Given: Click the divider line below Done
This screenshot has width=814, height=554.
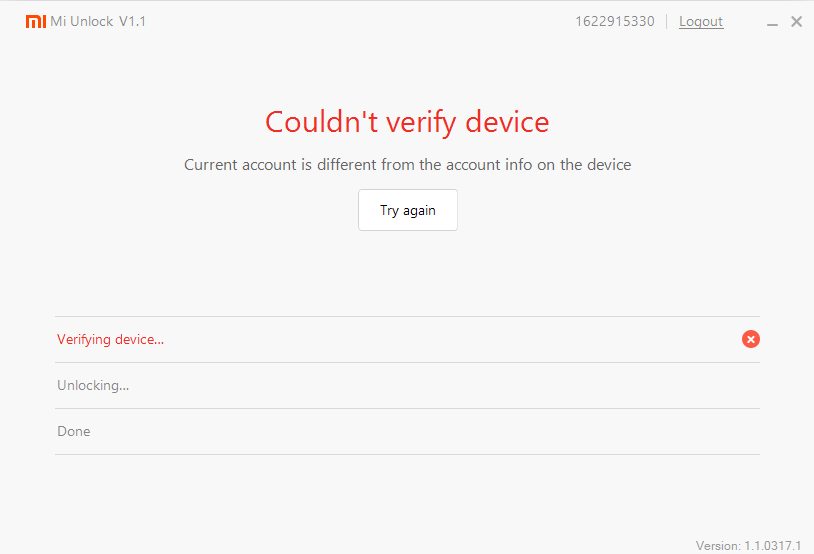Looking at the screenshot, I should pos(407,454).
